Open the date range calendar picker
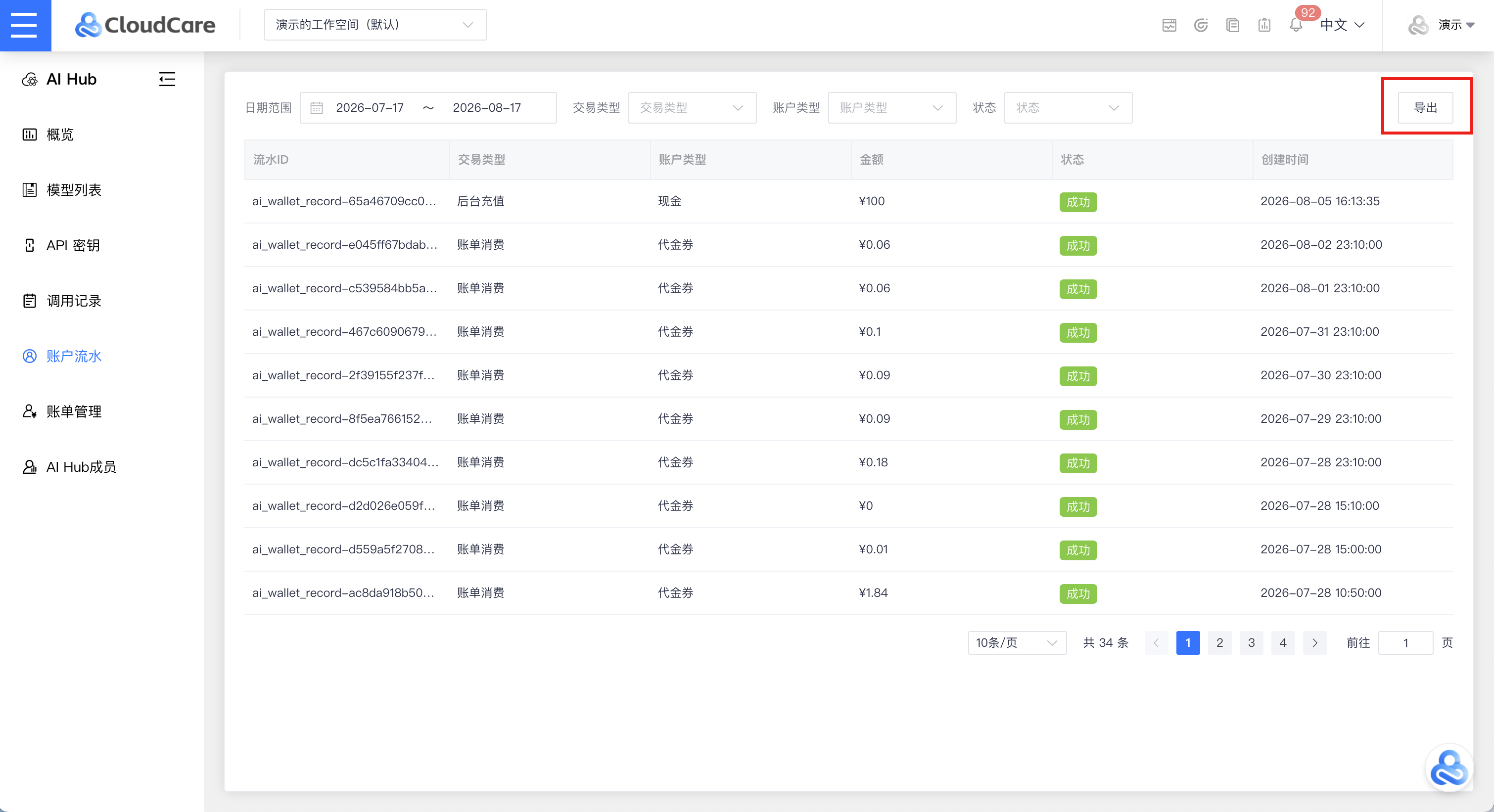This screenshot has height=812, width=1494. [428, 108]
